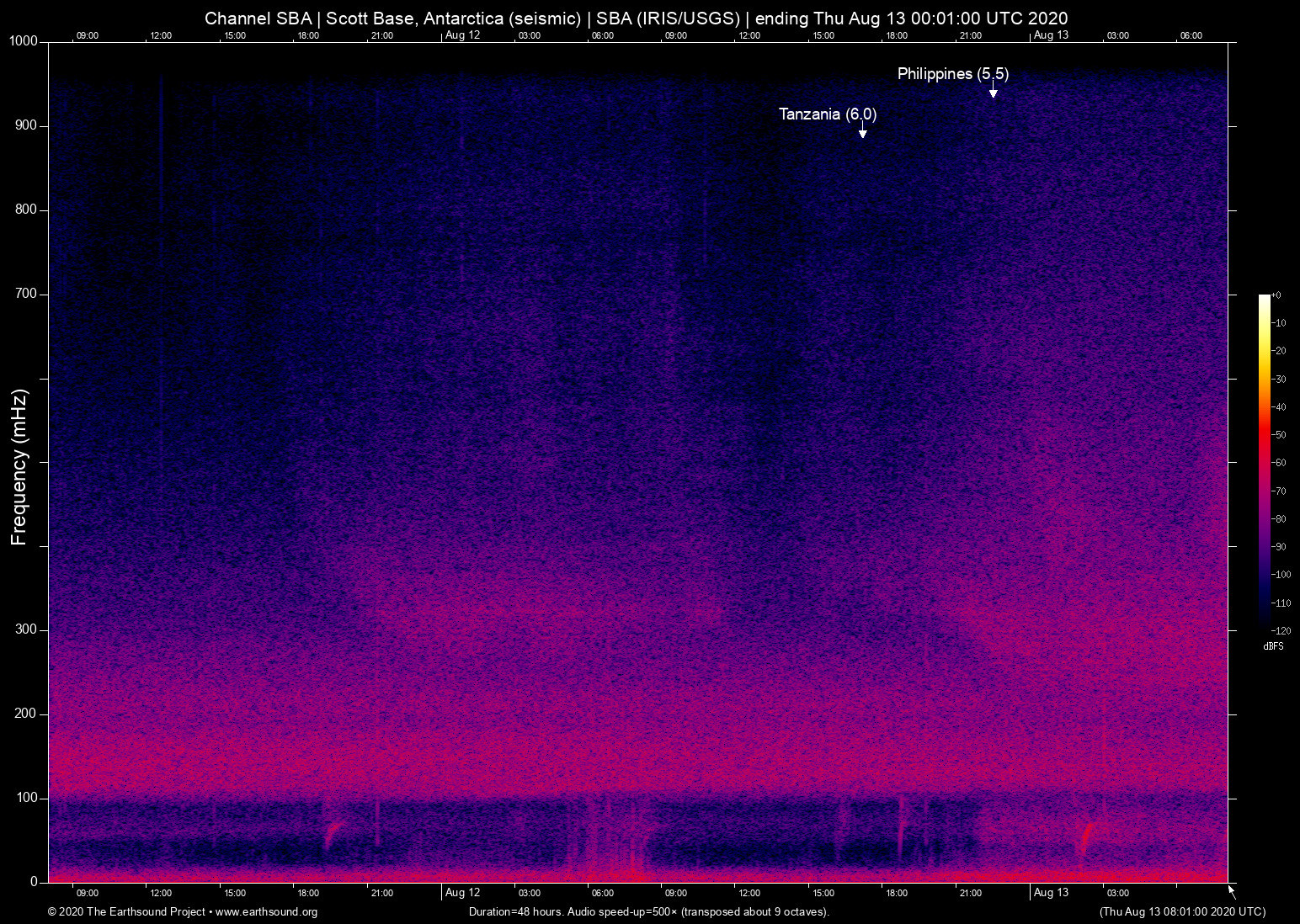Click the dBFS unit label under the color scale
This screenshot has height=924, width=1300.
[x=1273, y=646]
